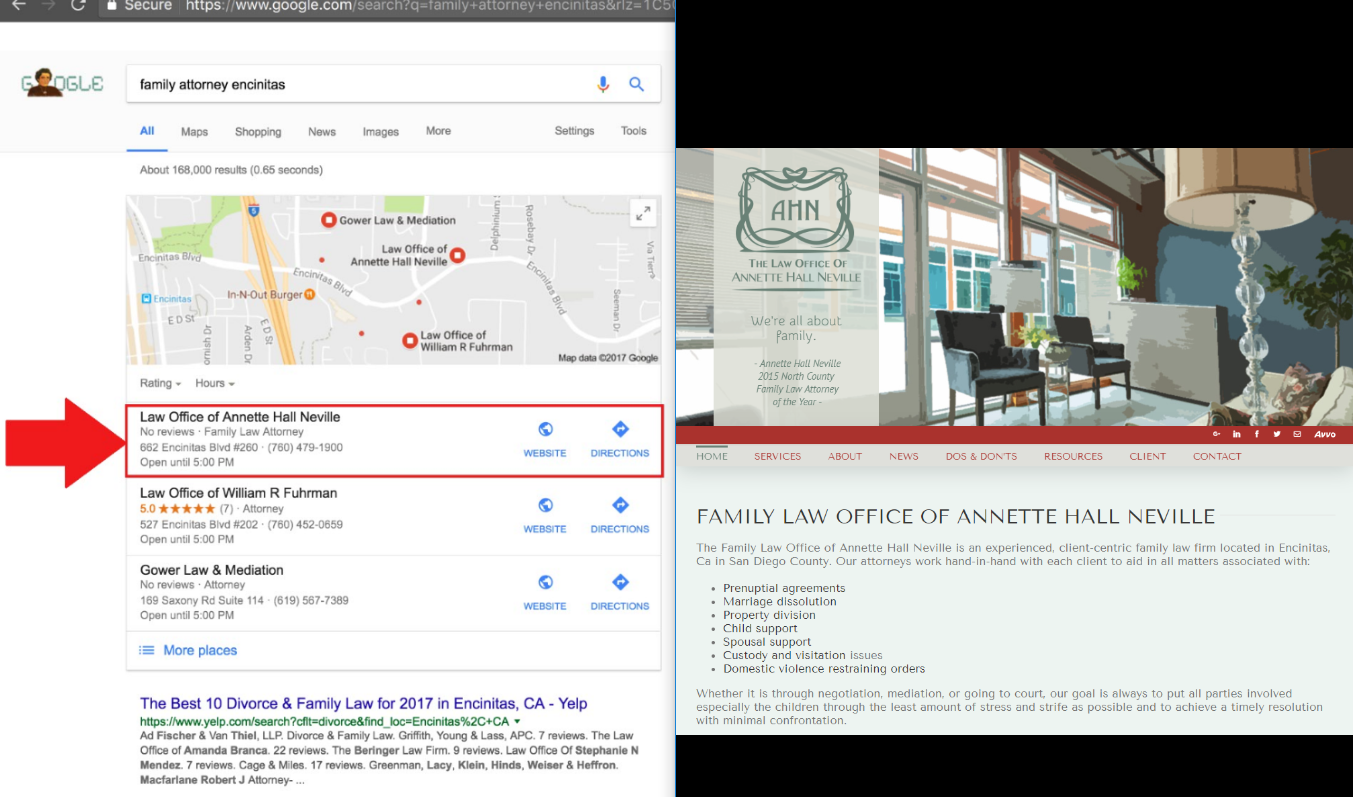Expand the map with the fullscreen icon
Viewport: 1353px width, 797px height.
click(x=643, y=212)
